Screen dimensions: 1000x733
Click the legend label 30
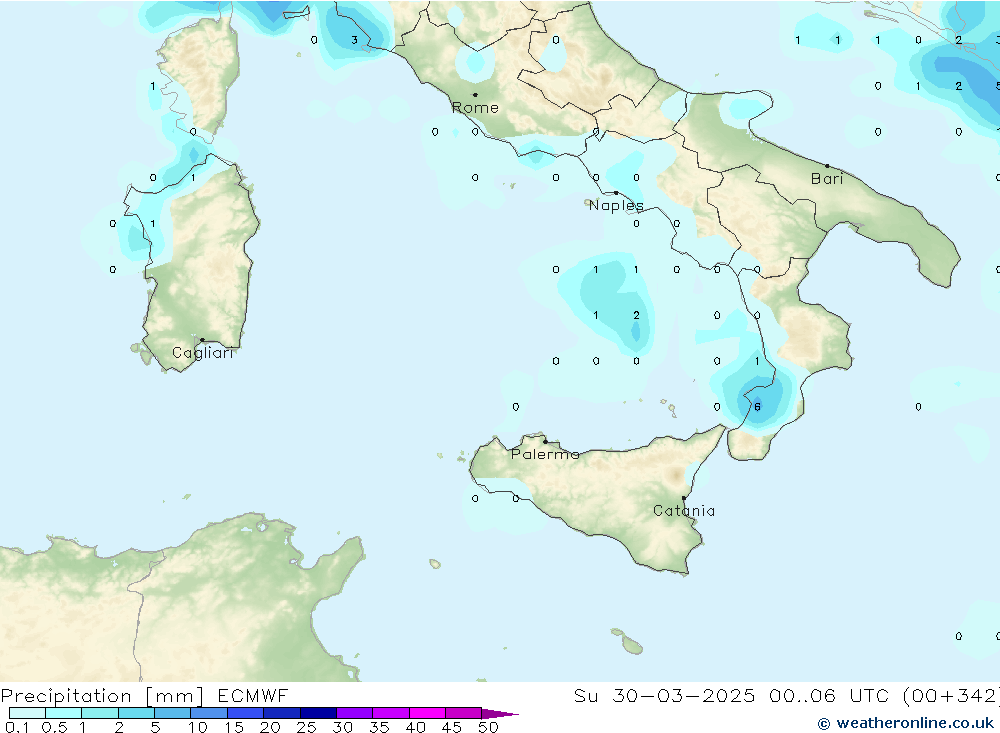tap(342, 727)
